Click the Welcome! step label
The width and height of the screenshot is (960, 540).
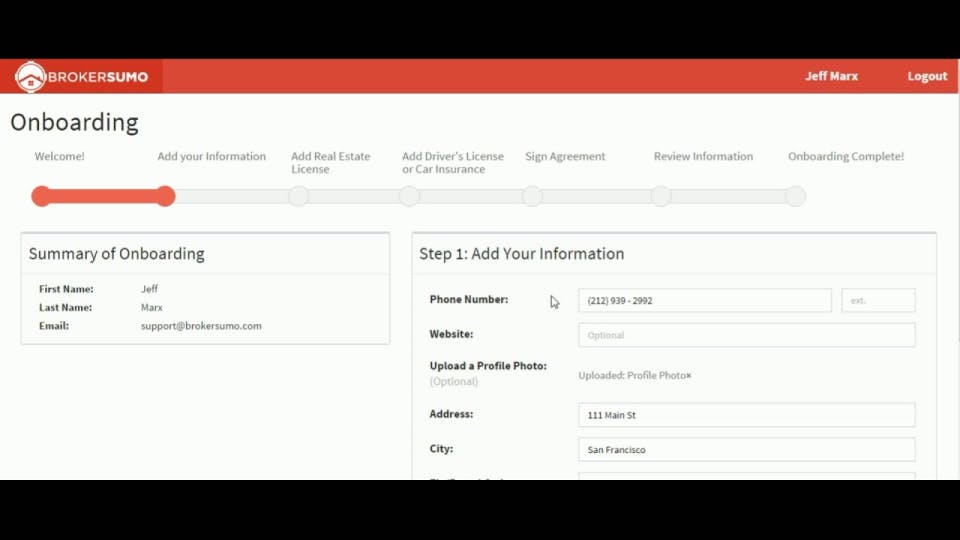pyautogui.click(x=59, y=156)
